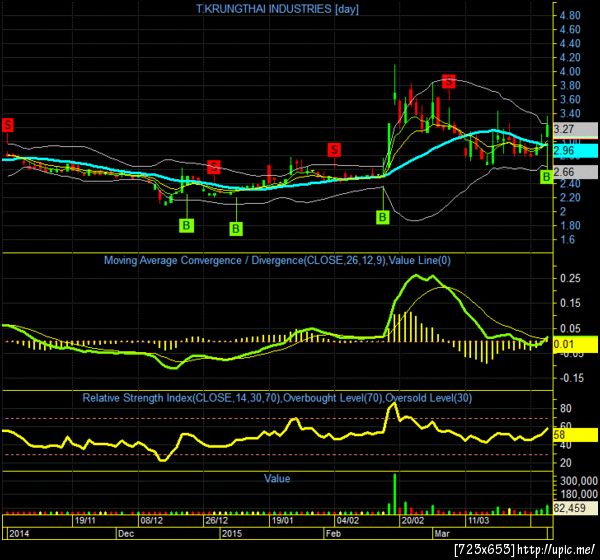Screen dimensions: 600x560
Task: Click the 20 RSI axis value
Action: point(566,463)
